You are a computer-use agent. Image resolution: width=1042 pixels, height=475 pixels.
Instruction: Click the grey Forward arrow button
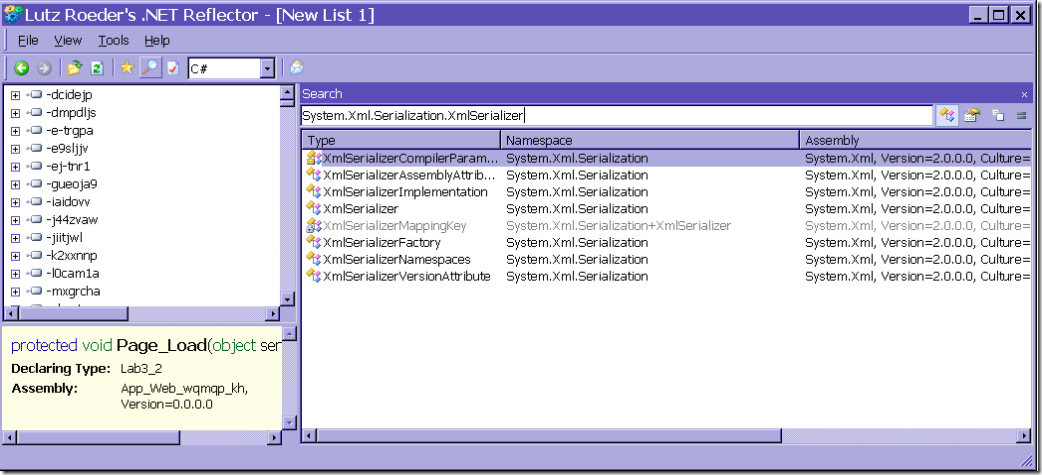[x=44, y=68]
